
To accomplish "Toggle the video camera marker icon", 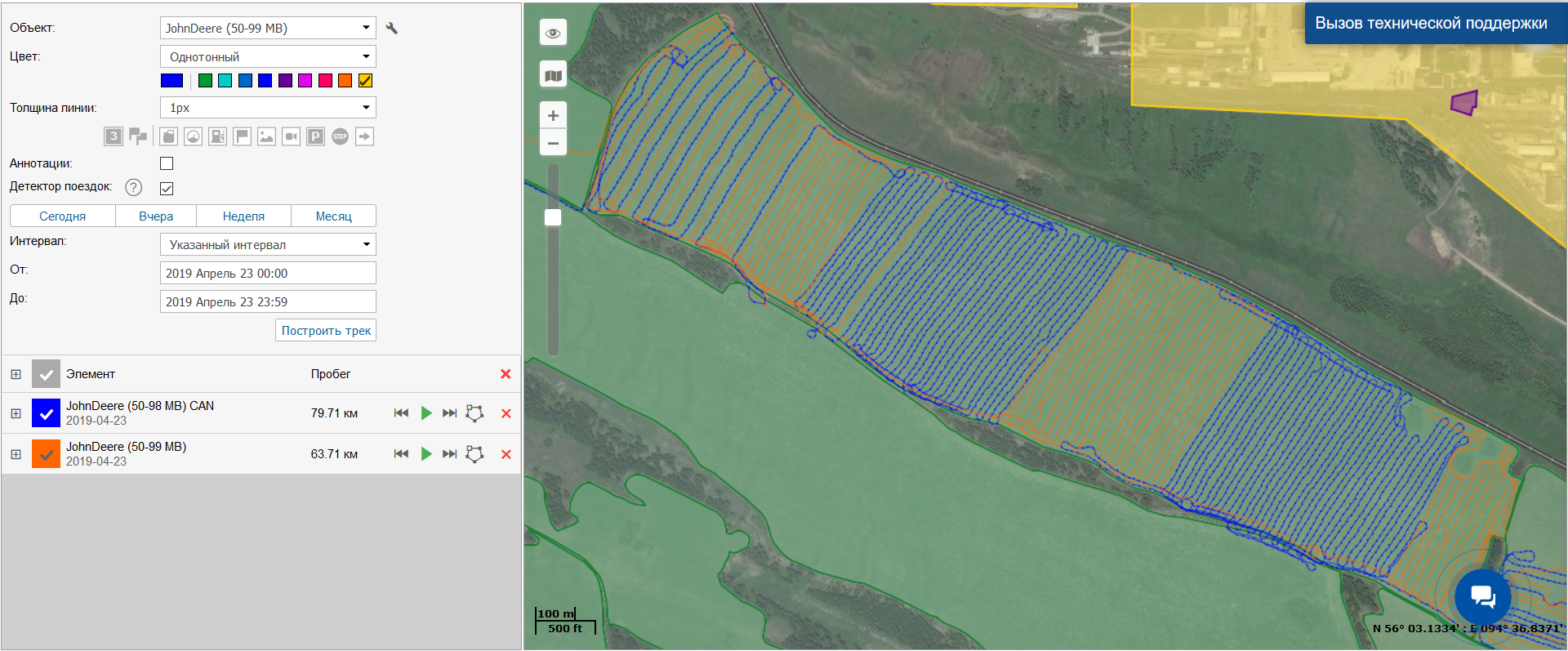I will (x=291, y=136).
